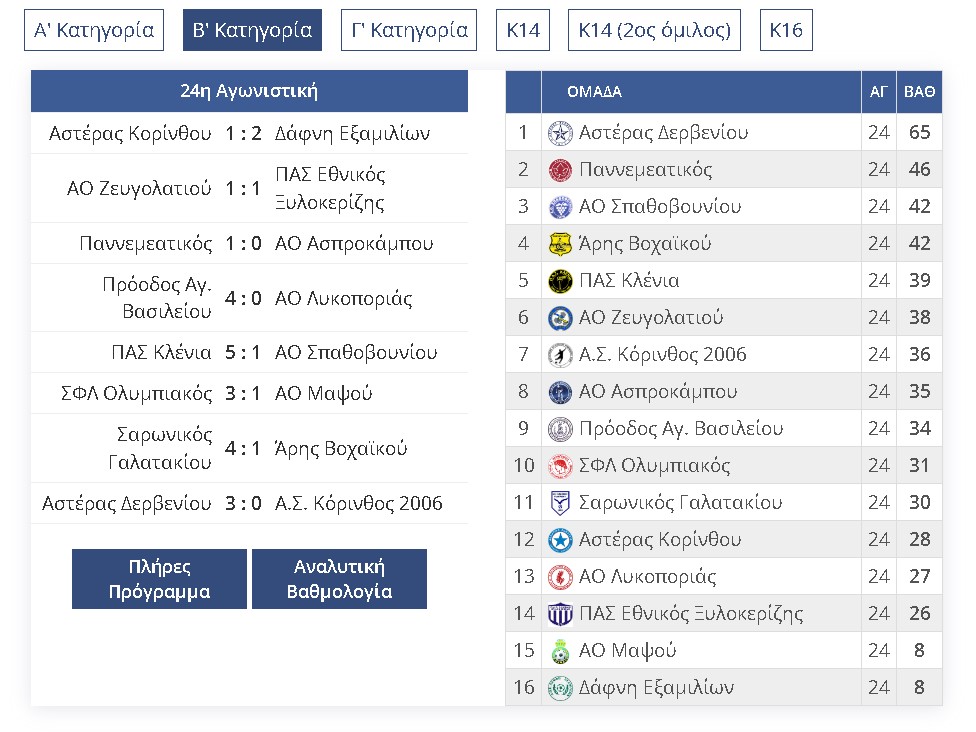
Task: Open the Α.Σ. Κόρινθος 2006 standings link
Action: (662, 354)
